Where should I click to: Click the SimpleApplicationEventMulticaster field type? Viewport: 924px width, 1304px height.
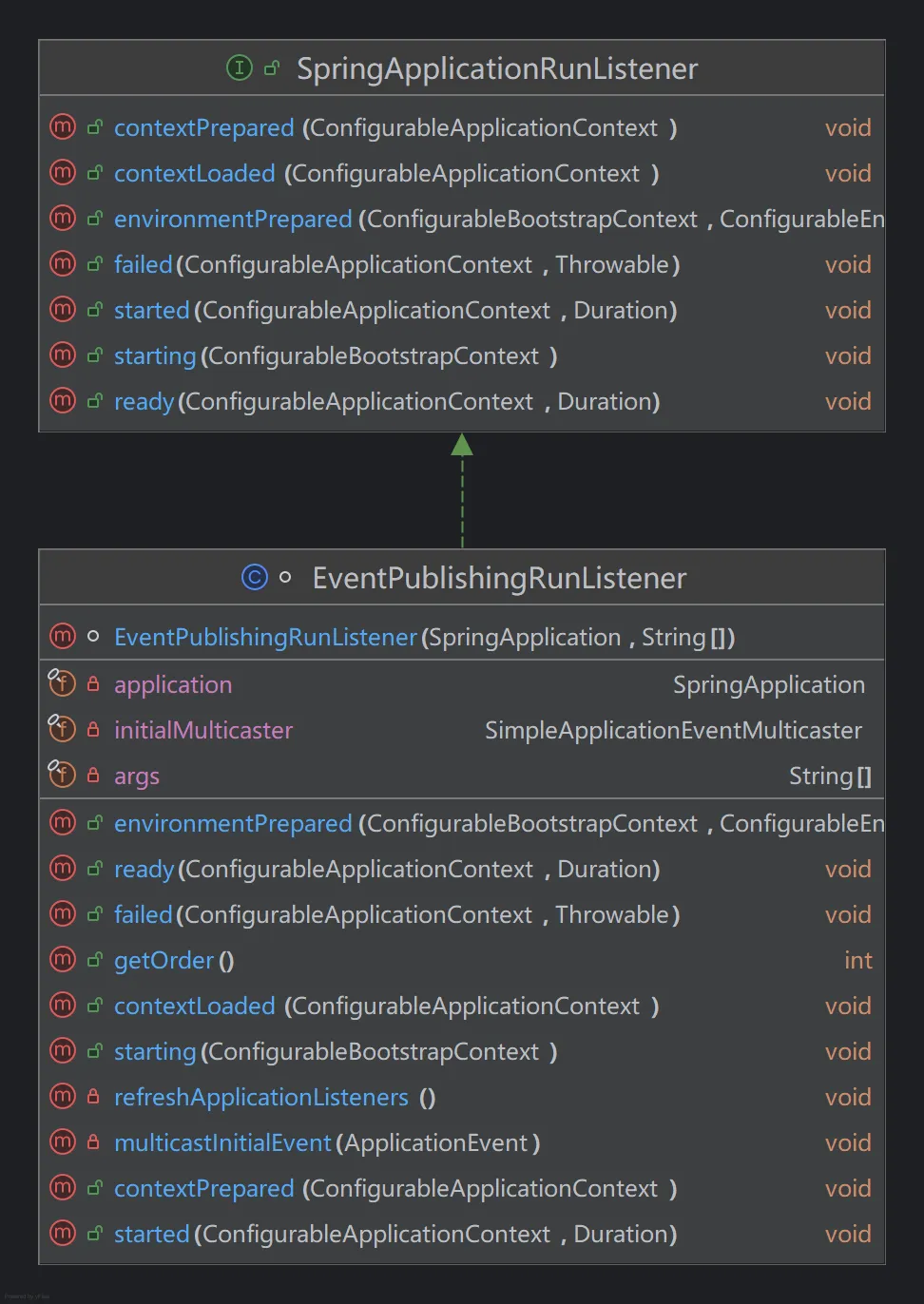674,731
